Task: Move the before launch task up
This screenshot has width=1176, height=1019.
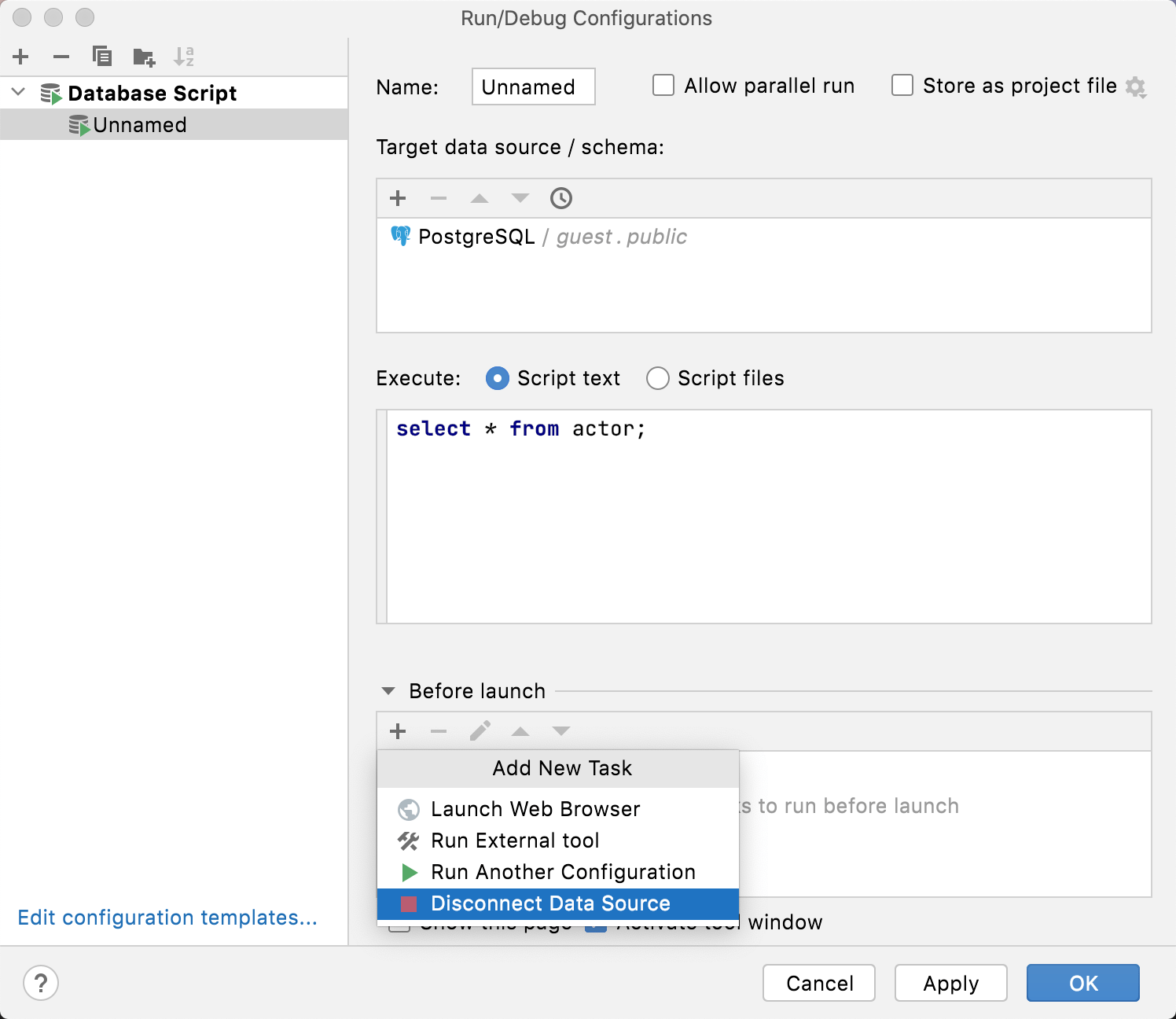Action: pyautogui.click(x=520, y=731)
